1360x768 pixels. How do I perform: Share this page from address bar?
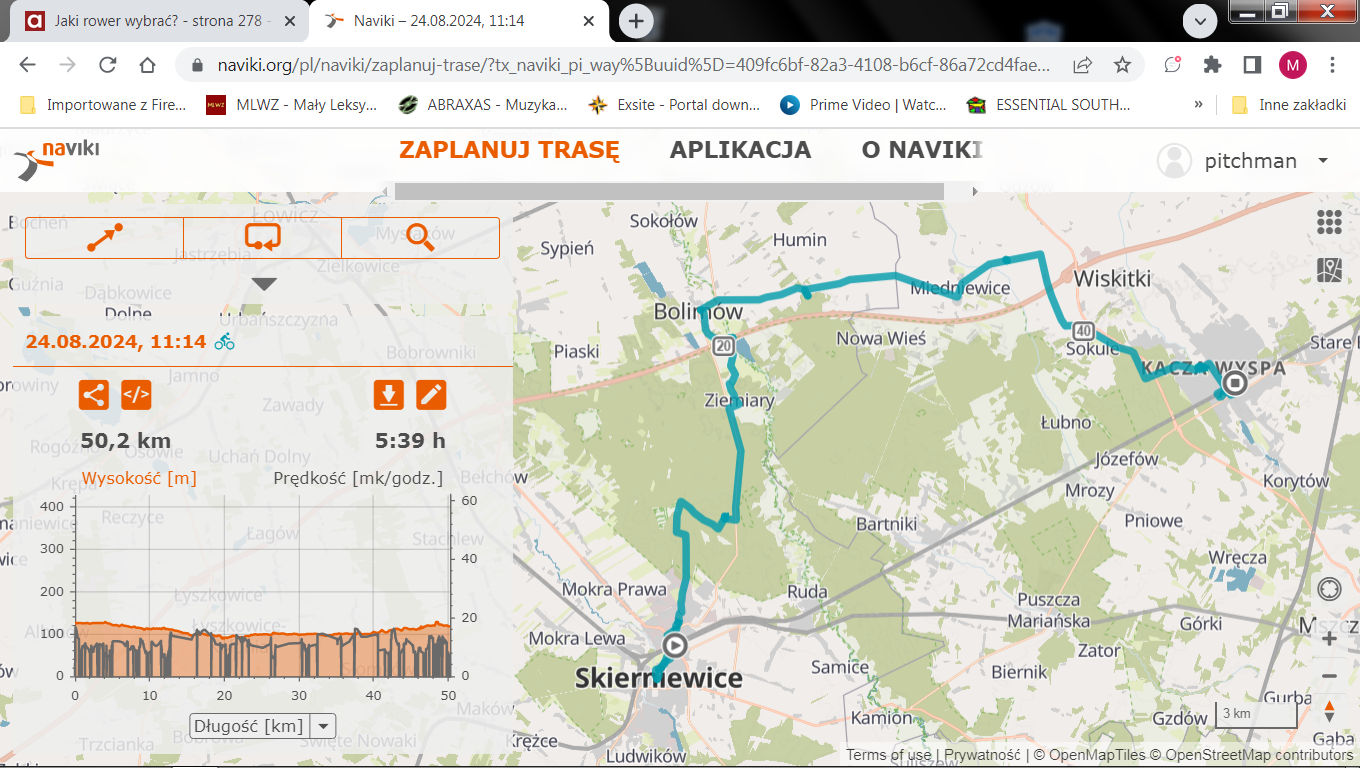(x=1082, y=65)
